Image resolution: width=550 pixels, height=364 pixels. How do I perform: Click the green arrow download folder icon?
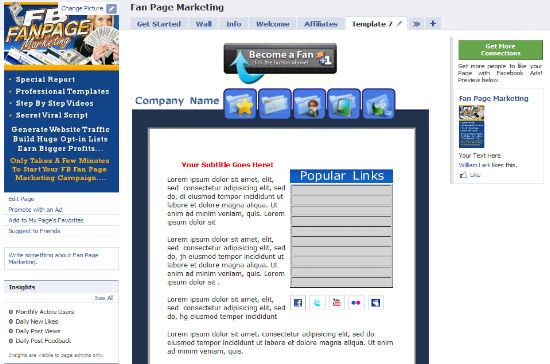[x=378, y=104]
